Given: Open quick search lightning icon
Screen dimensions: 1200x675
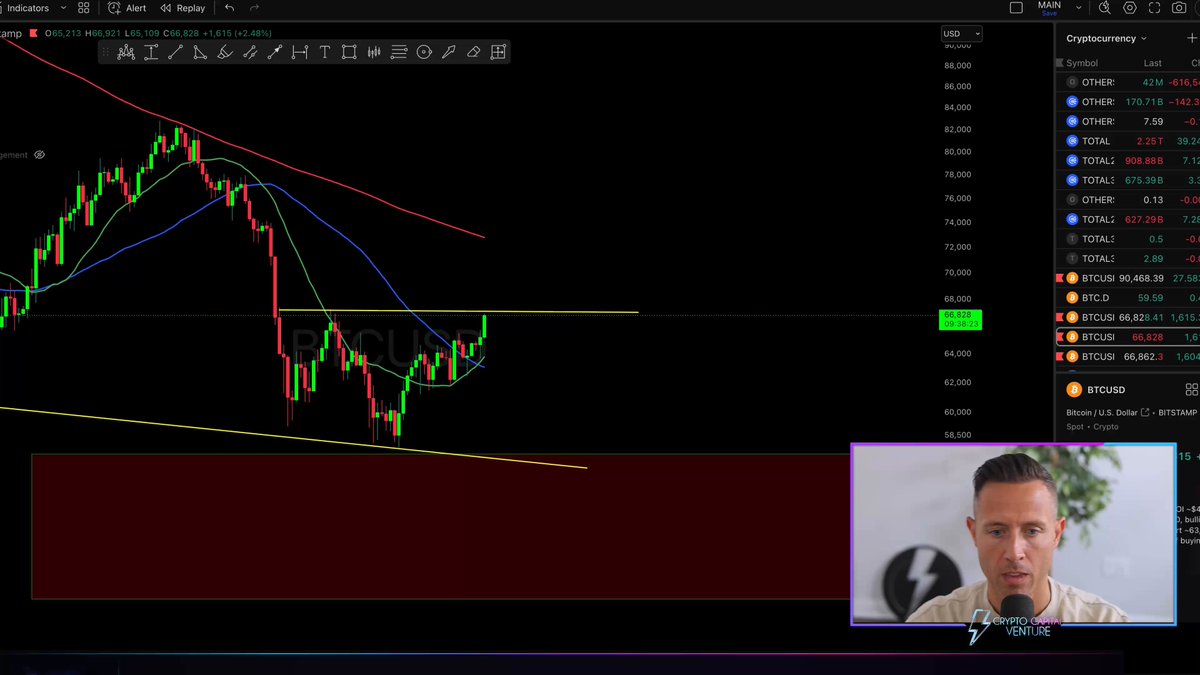Looking at the screenshot, I should point(1104,8).
